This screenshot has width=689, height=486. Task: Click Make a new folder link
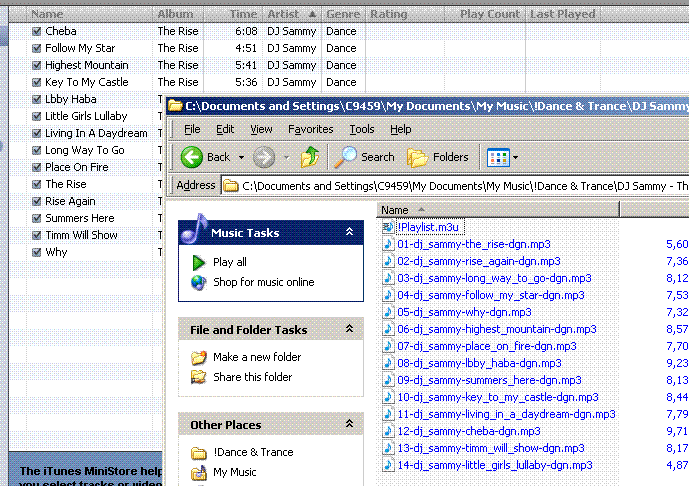(257, 357)
